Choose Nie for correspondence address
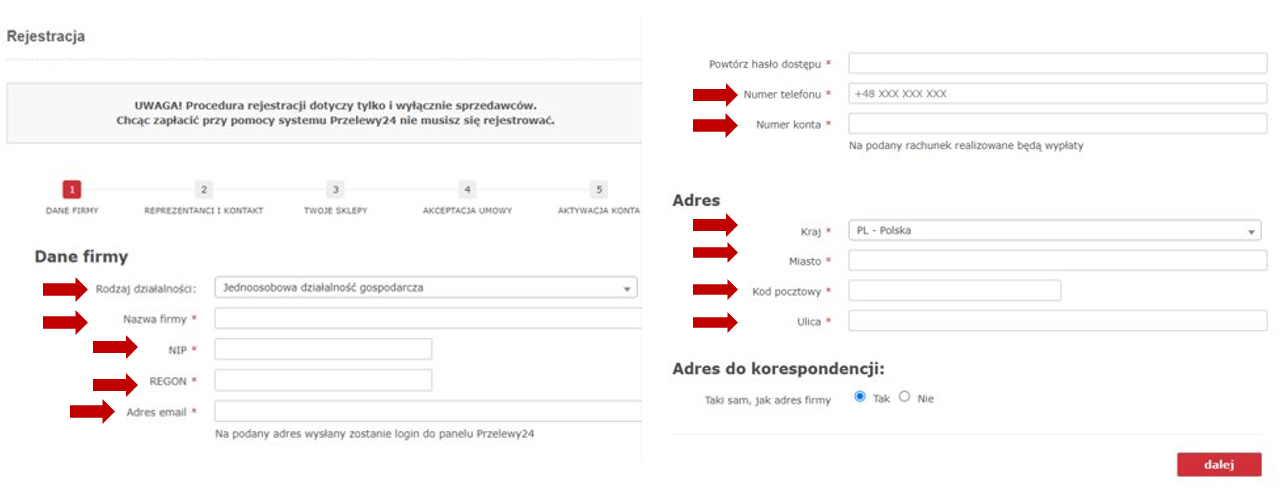This screenshot has width=1286, height=492. pyautogui.click(x=905, y=397)
